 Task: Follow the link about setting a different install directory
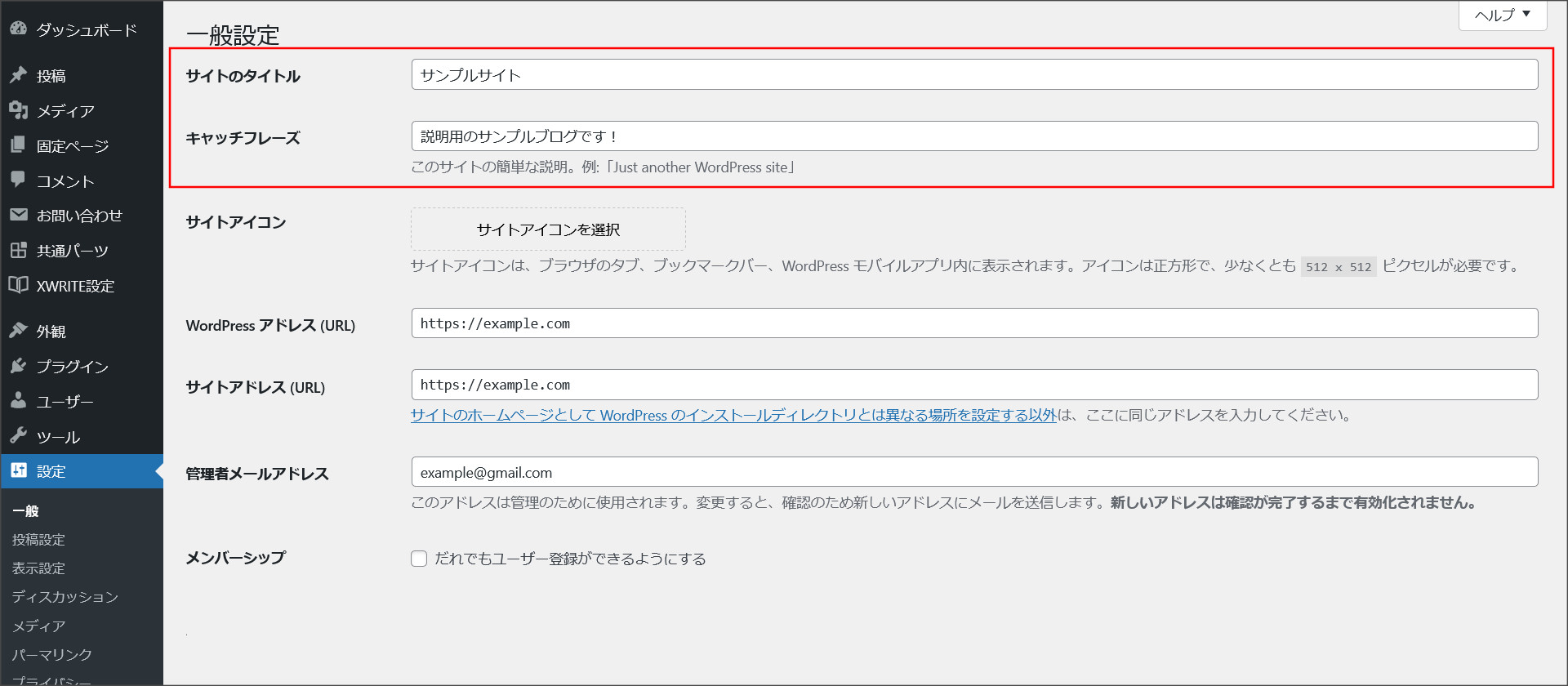tap(733, 415)
